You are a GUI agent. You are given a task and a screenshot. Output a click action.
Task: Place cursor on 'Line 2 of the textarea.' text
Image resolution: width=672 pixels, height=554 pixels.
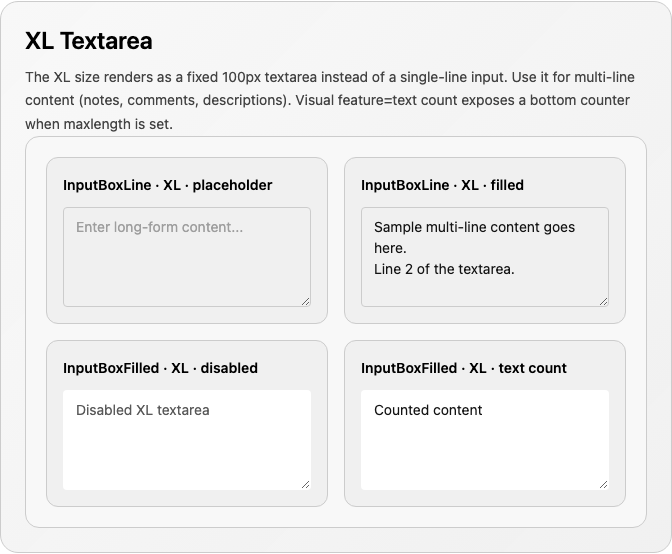point(444,269)
